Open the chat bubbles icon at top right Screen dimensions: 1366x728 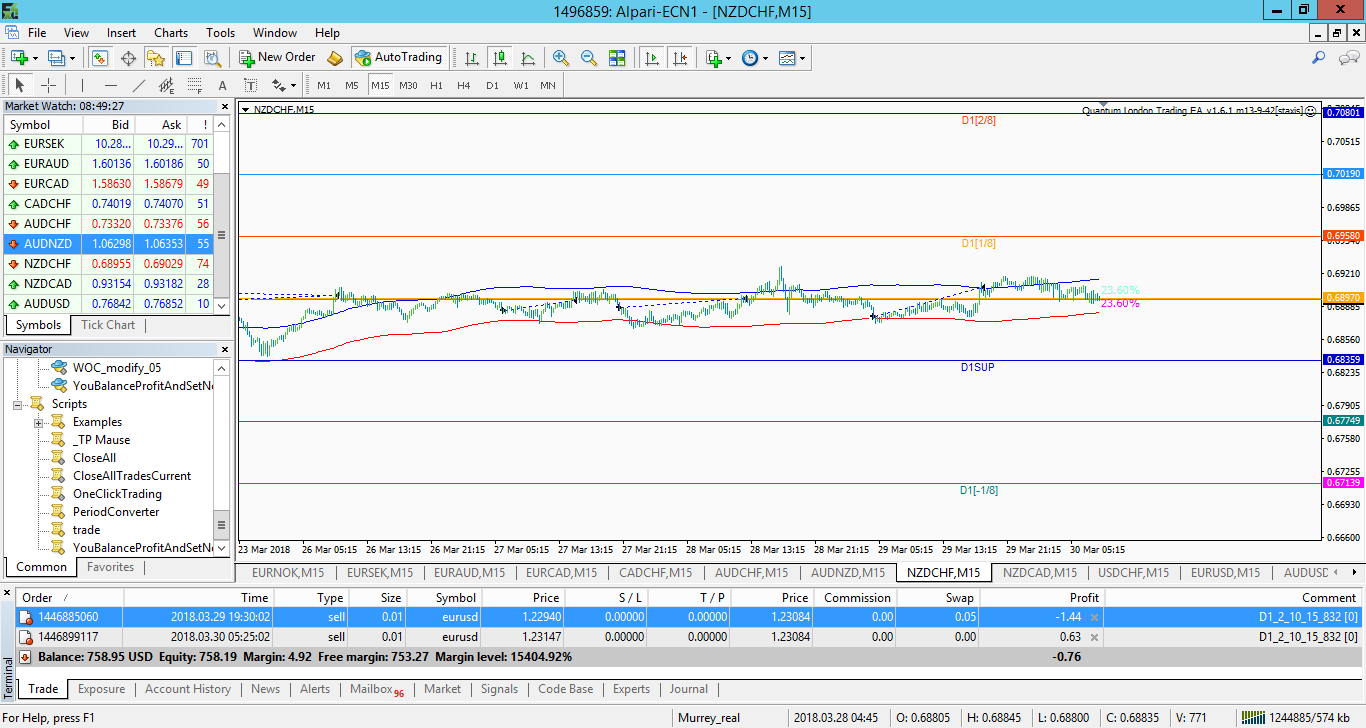1348,58
